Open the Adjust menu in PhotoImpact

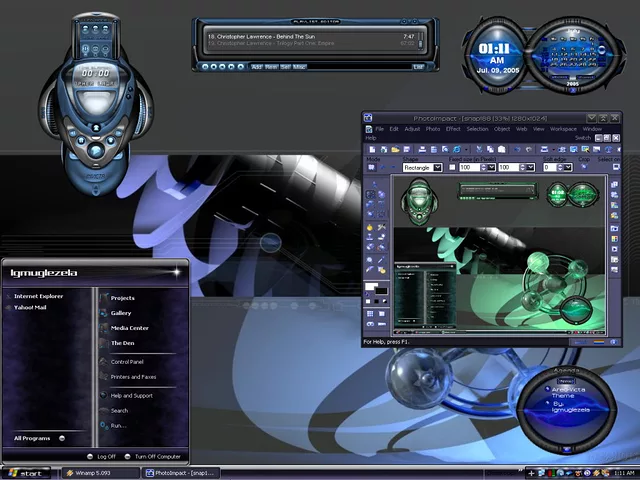click(412, 129)
